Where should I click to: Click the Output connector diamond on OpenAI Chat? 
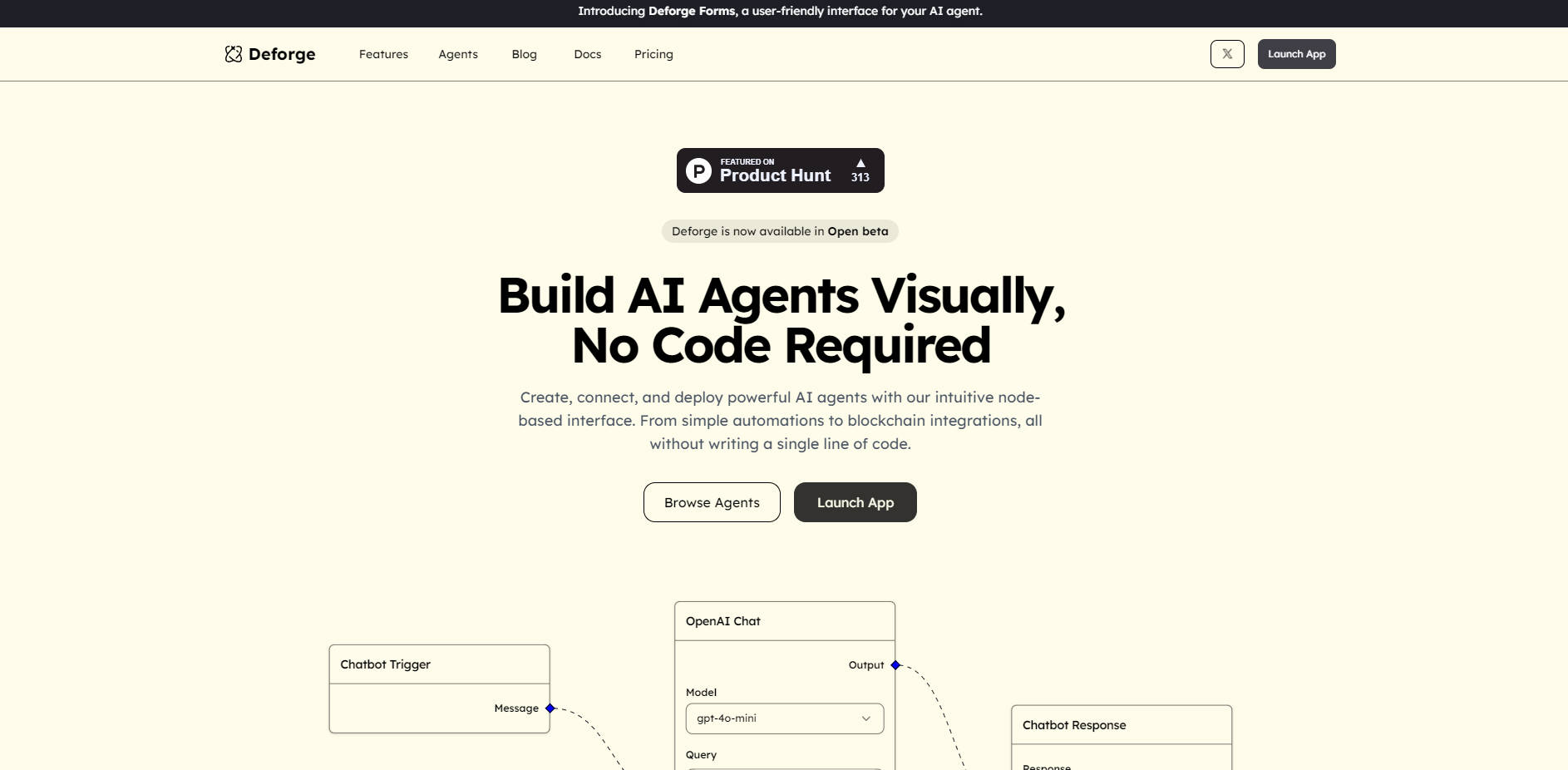point(895,665)
